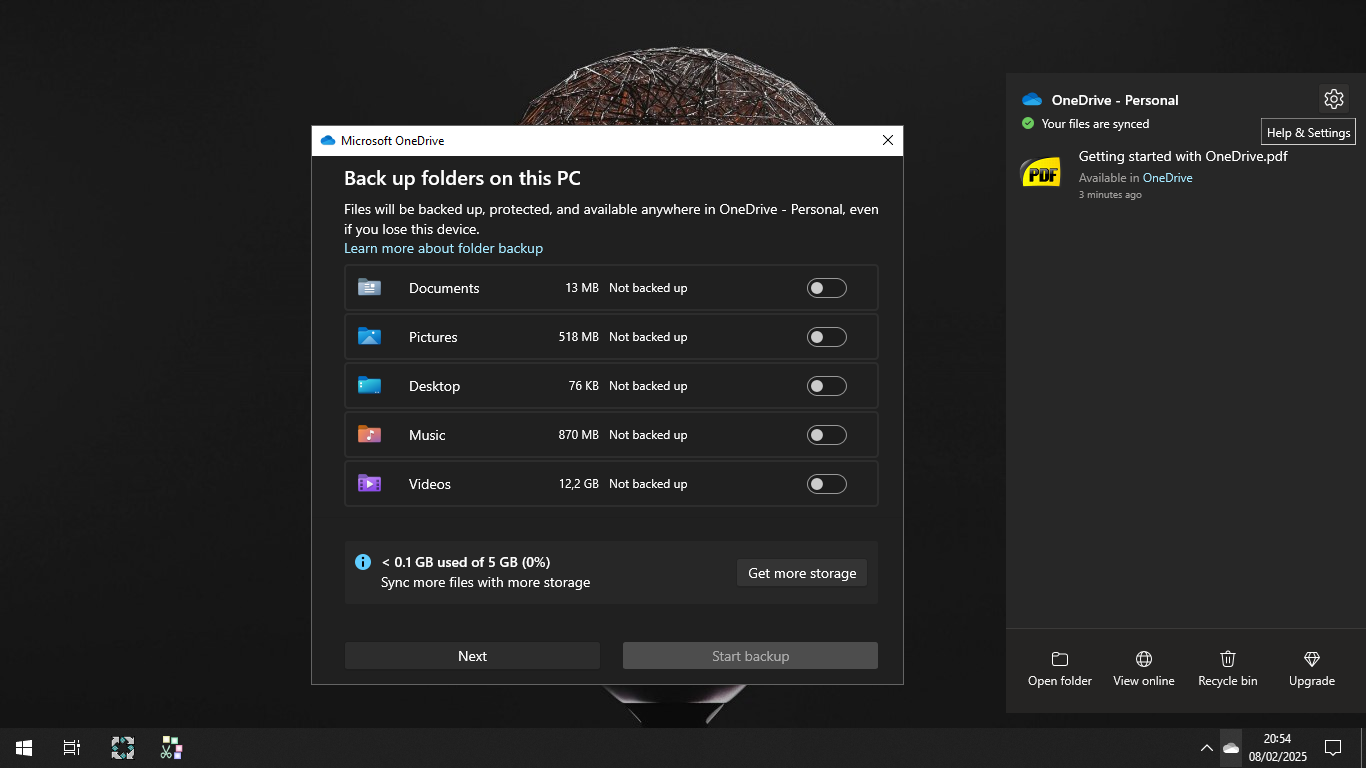Click the 870 MB size value

coord(578,435)
